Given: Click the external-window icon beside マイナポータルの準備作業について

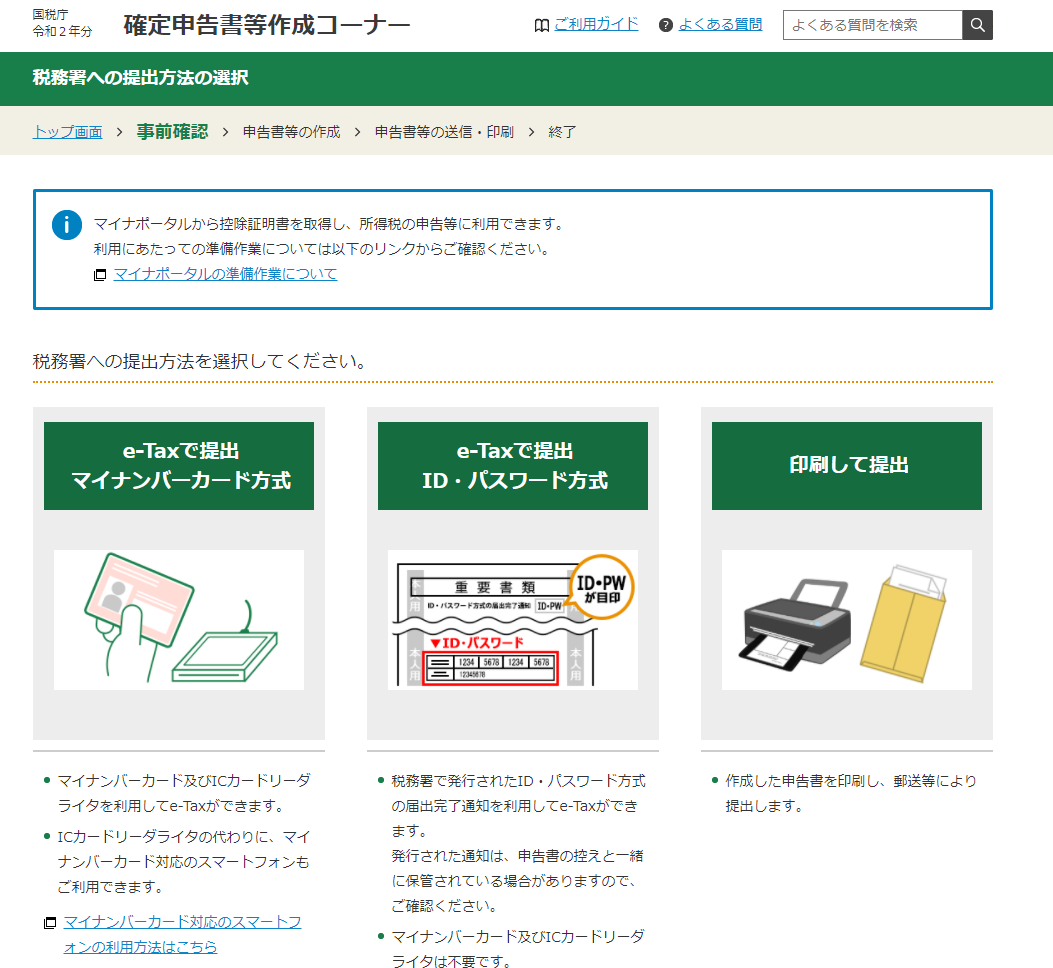Looking at the screenshot, I should point(99,275).
